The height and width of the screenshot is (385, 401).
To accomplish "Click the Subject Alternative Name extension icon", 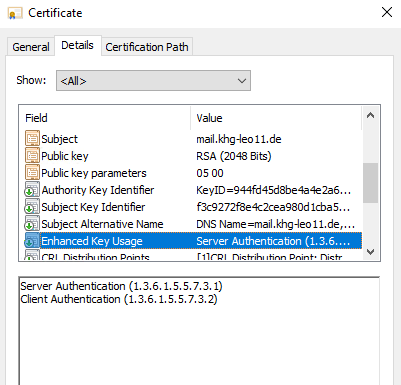I will 32,224.
